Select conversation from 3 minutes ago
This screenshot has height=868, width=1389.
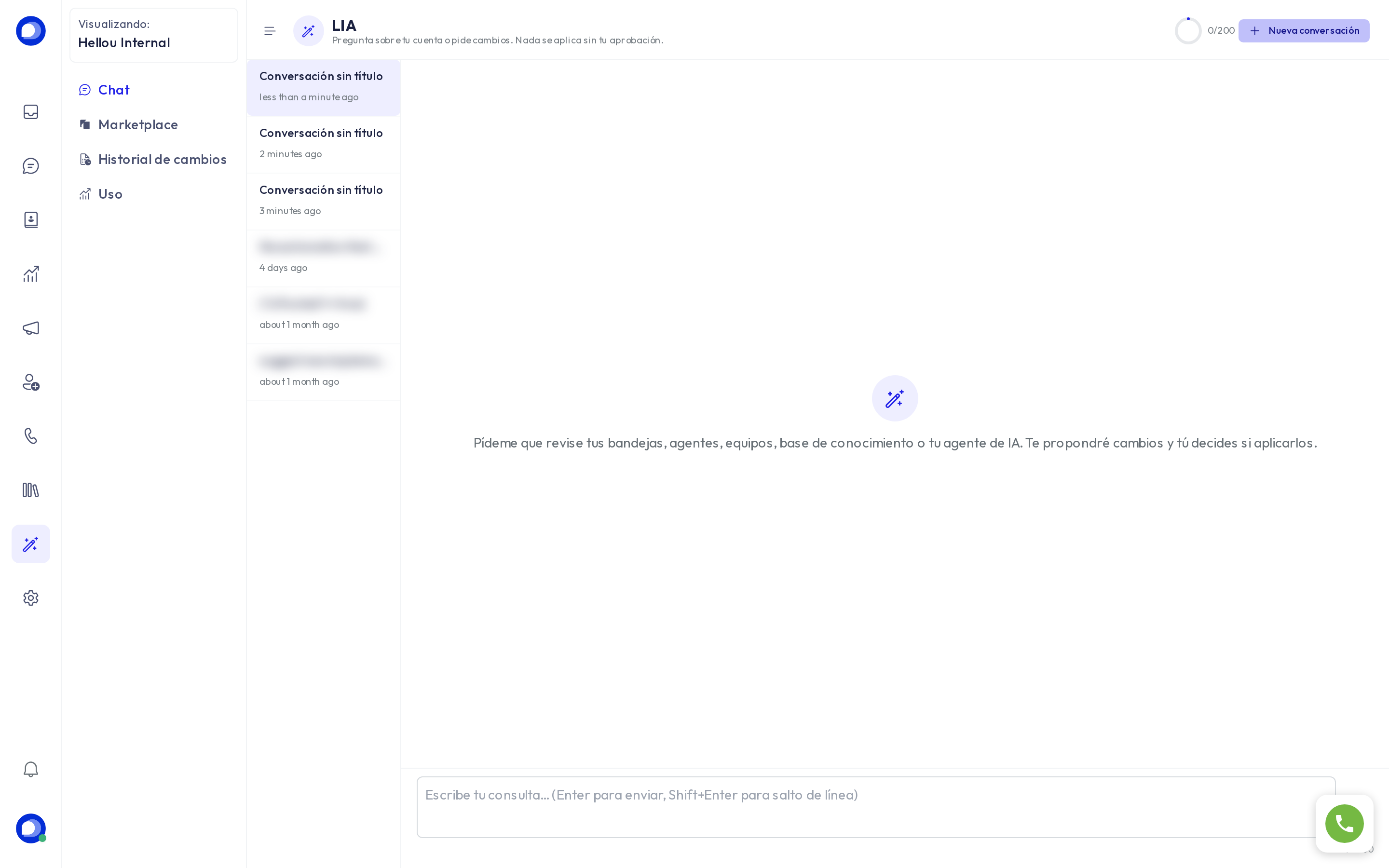click(x=324, y=201)
